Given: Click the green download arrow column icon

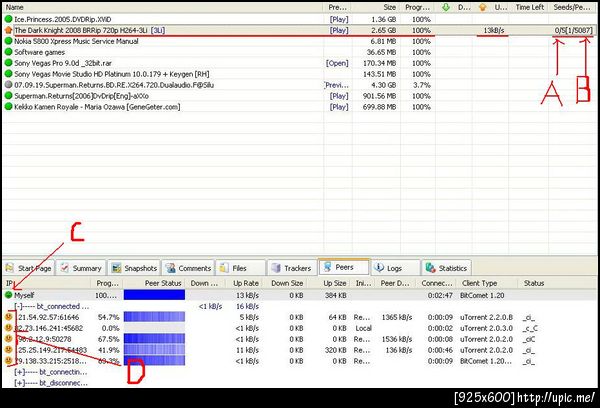Looking at the screenshot, I should (446, 7).
